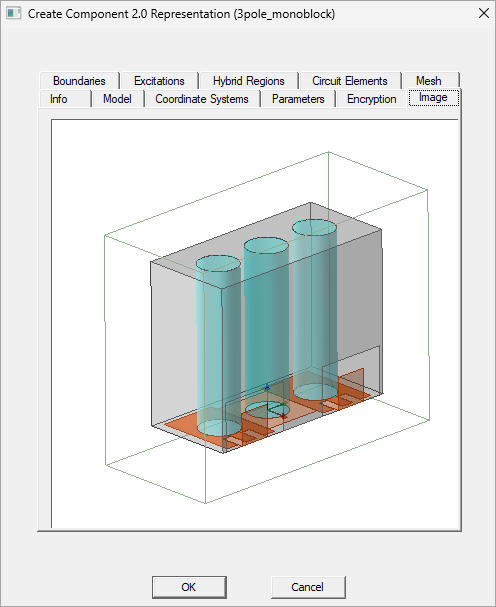Select the Model tab
Screen dimensions: 496x607
click(x=117, y=99)
